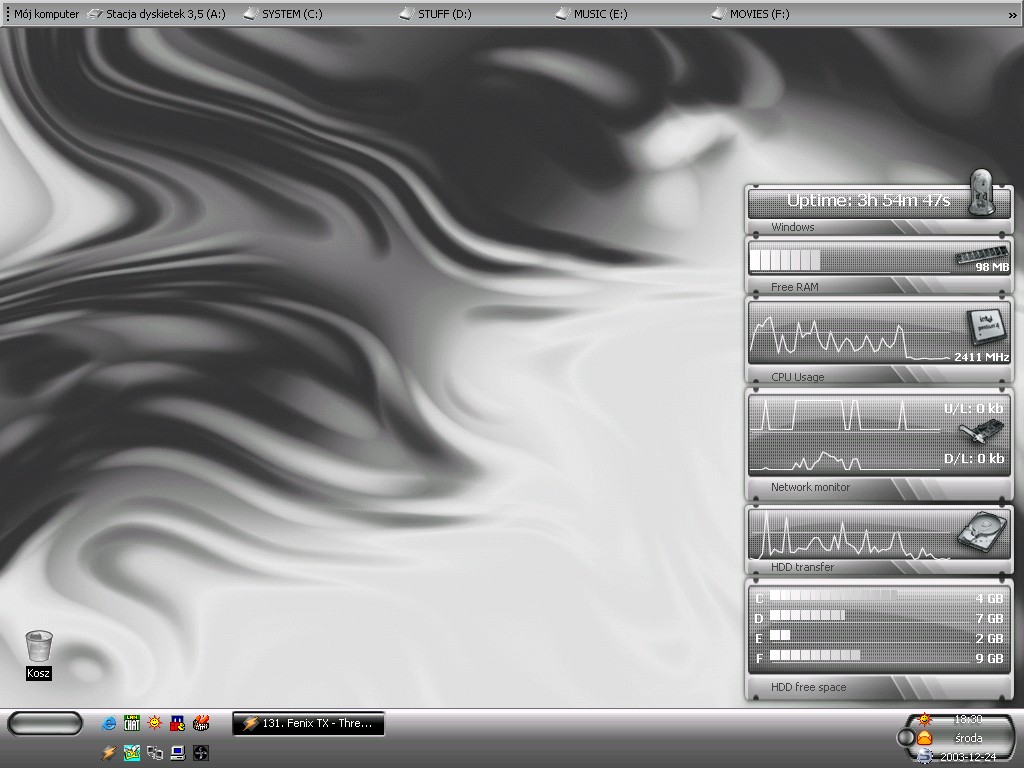Open the red and blue Pac-Man-style shortcut

coord(178,723)
